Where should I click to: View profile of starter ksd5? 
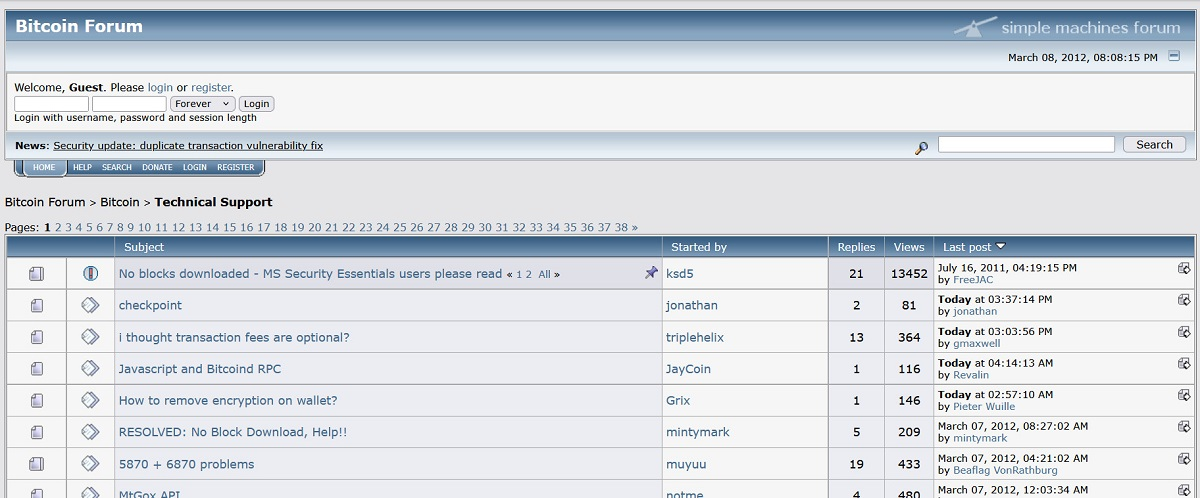680,273
